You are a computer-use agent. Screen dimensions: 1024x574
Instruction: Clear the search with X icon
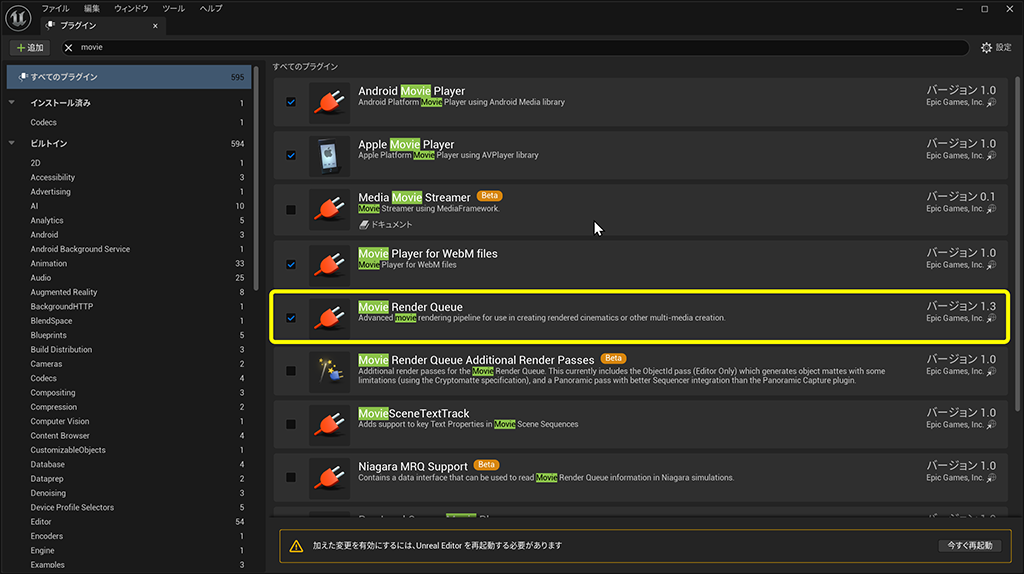(x=69, y=48)
